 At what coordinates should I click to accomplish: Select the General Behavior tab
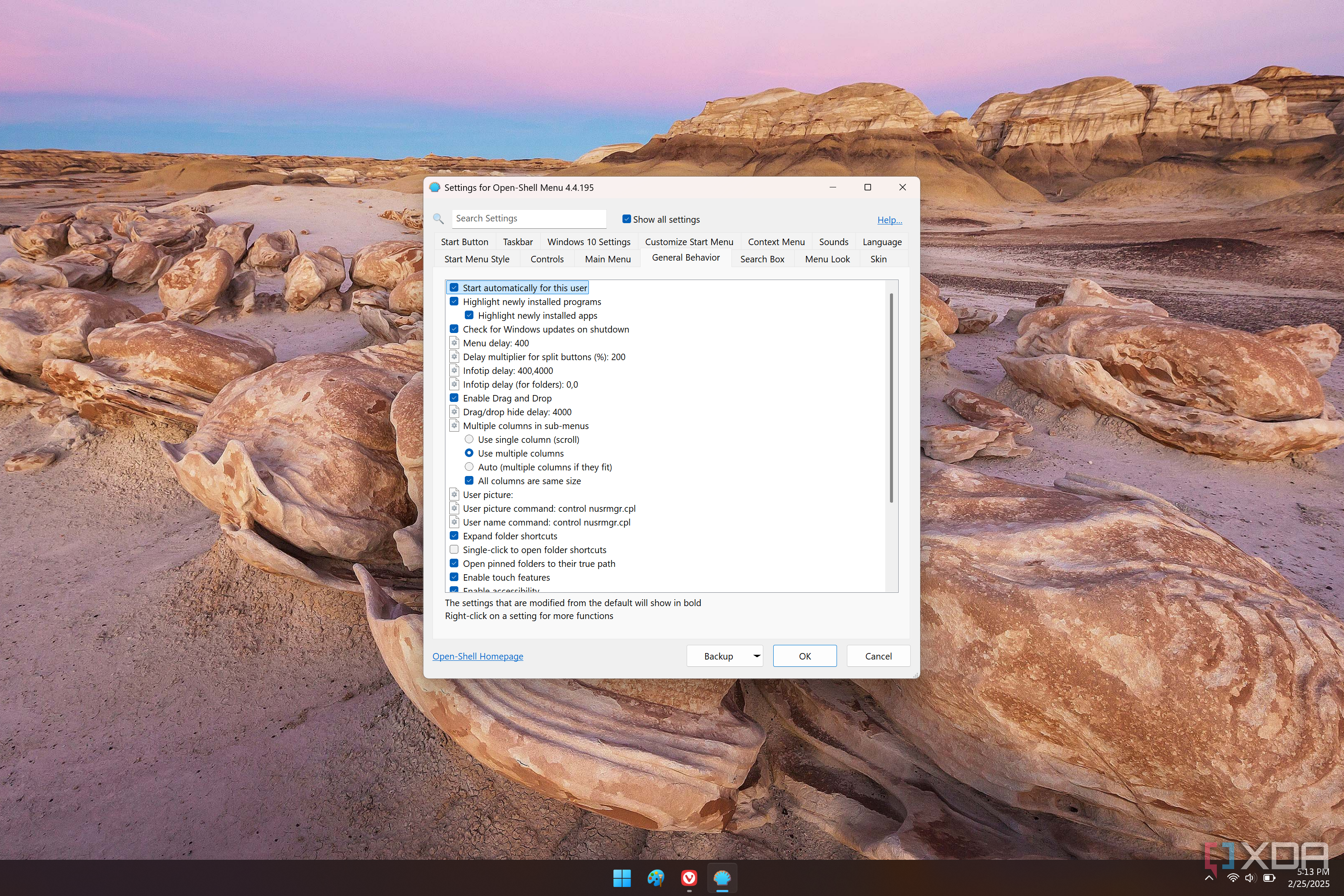coord(686,258)
